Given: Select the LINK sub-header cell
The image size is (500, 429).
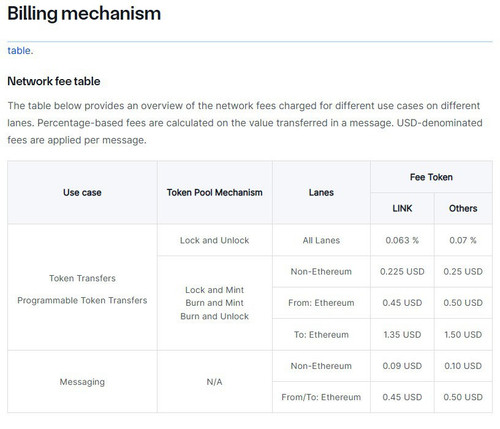Looking at the screenshot, I should click(402, 208).
